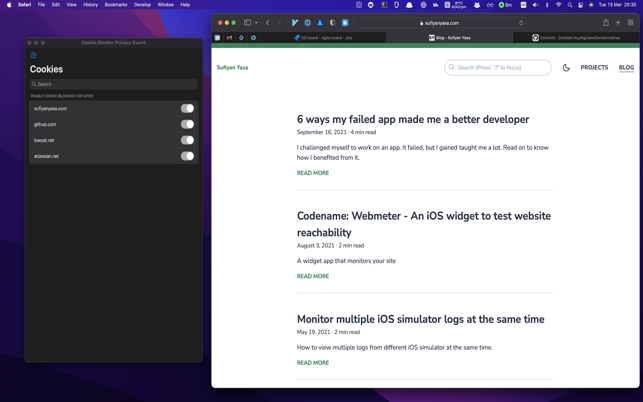The image size is (643, 402).
Task: Select the atlassian.net row in Cookies list
Action: 114,156
